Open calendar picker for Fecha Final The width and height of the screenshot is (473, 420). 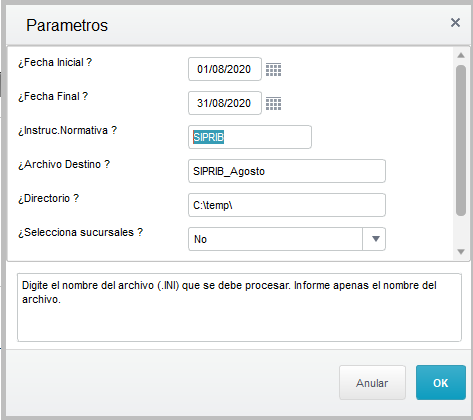pyautogui.click(x=273, y=103)
